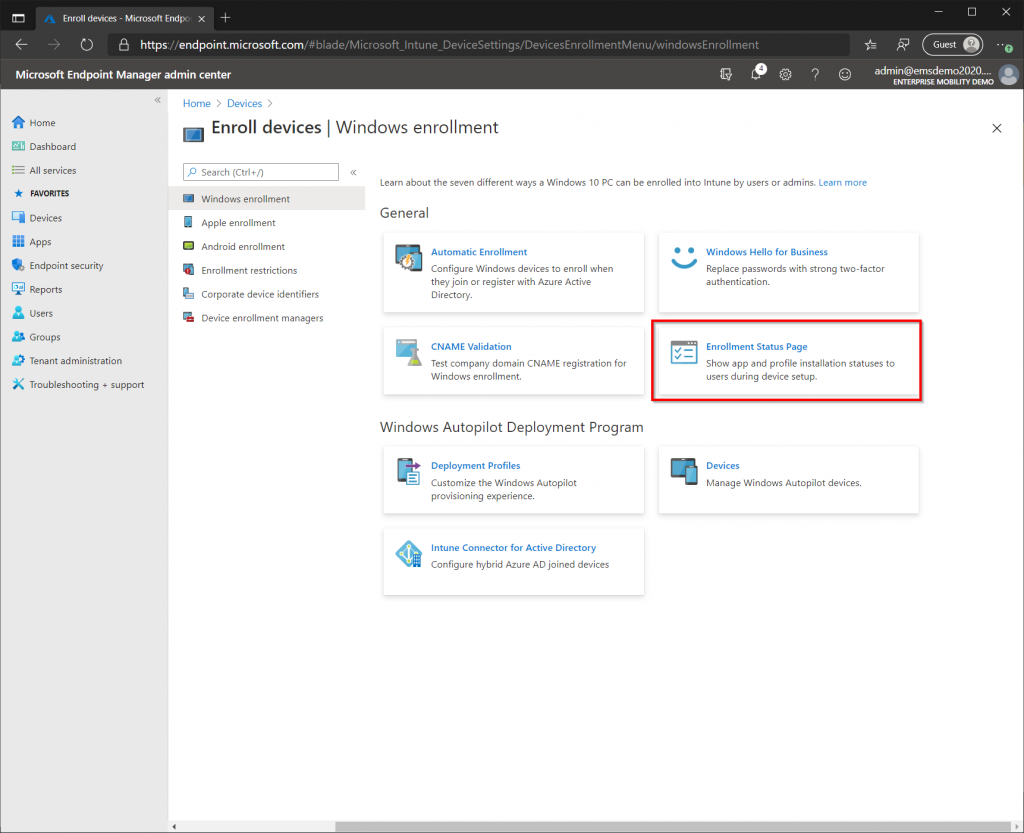Open the directory and subscription filter icon
The image size is (1024, 833).
tap(726, 74)
